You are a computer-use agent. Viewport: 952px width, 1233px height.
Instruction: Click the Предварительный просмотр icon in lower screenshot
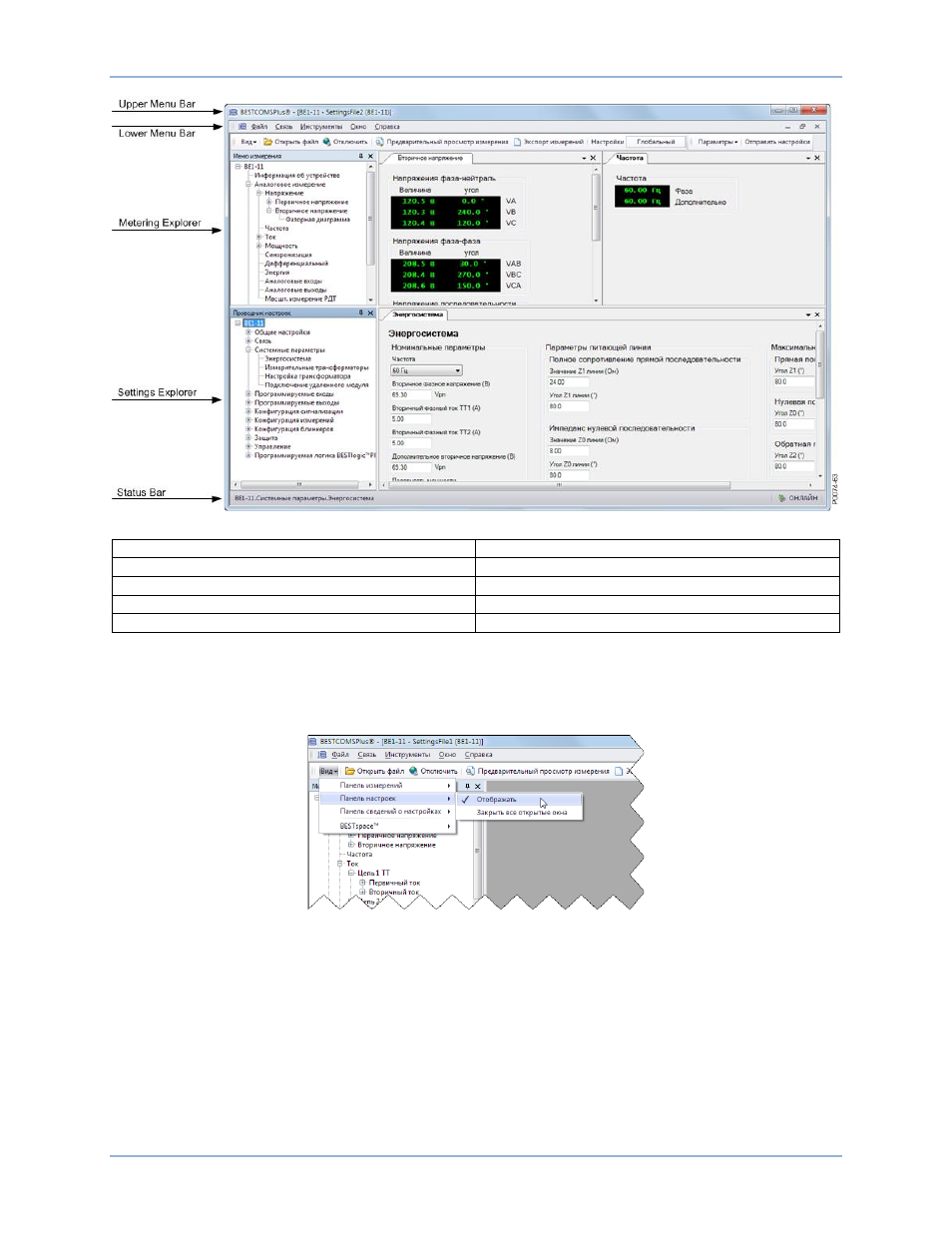(470, 771)
